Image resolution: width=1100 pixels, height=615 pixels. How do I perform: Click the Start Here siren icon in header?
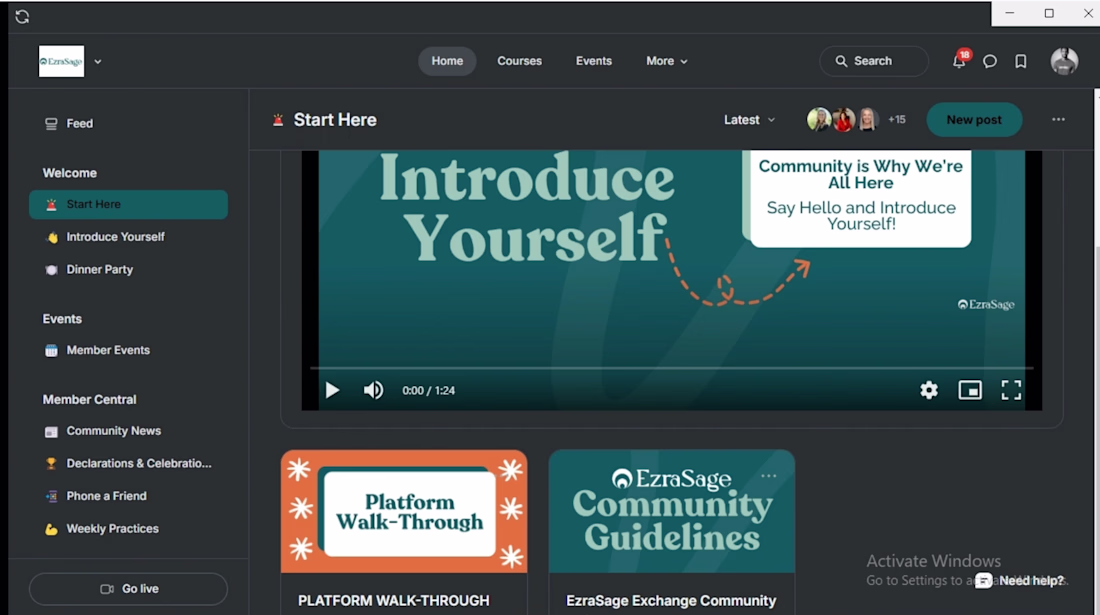[278, 120]
